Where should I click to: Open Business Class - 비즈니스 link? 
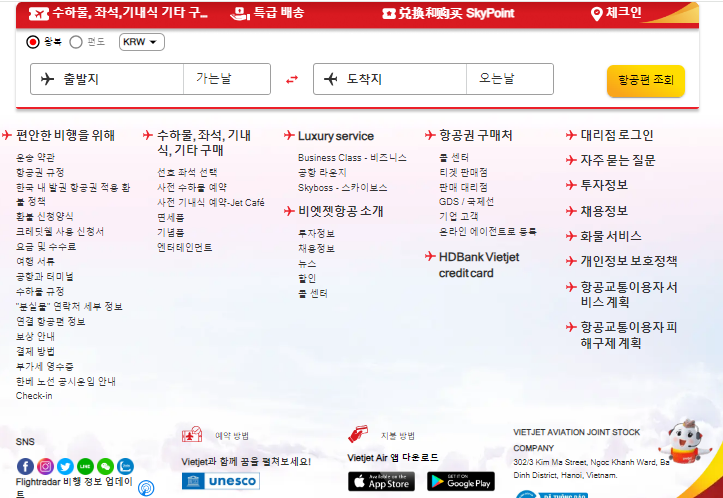(x=352, y=158)
